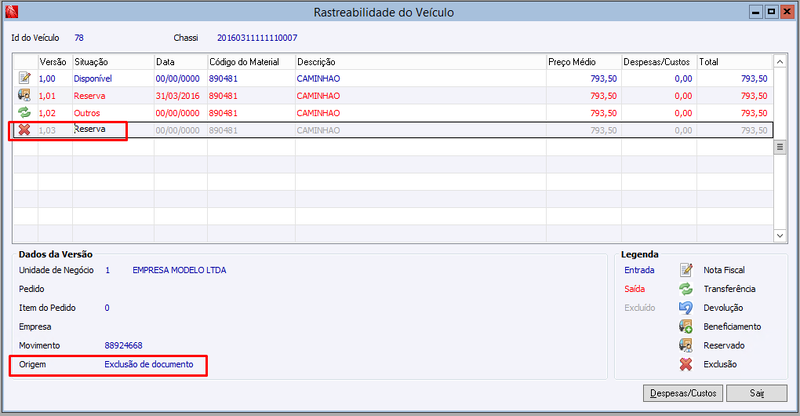The width and height of the screenshot is (800, 416).
Task: Click the 'Entrada' legend label
Action: (x=639, y=270)
